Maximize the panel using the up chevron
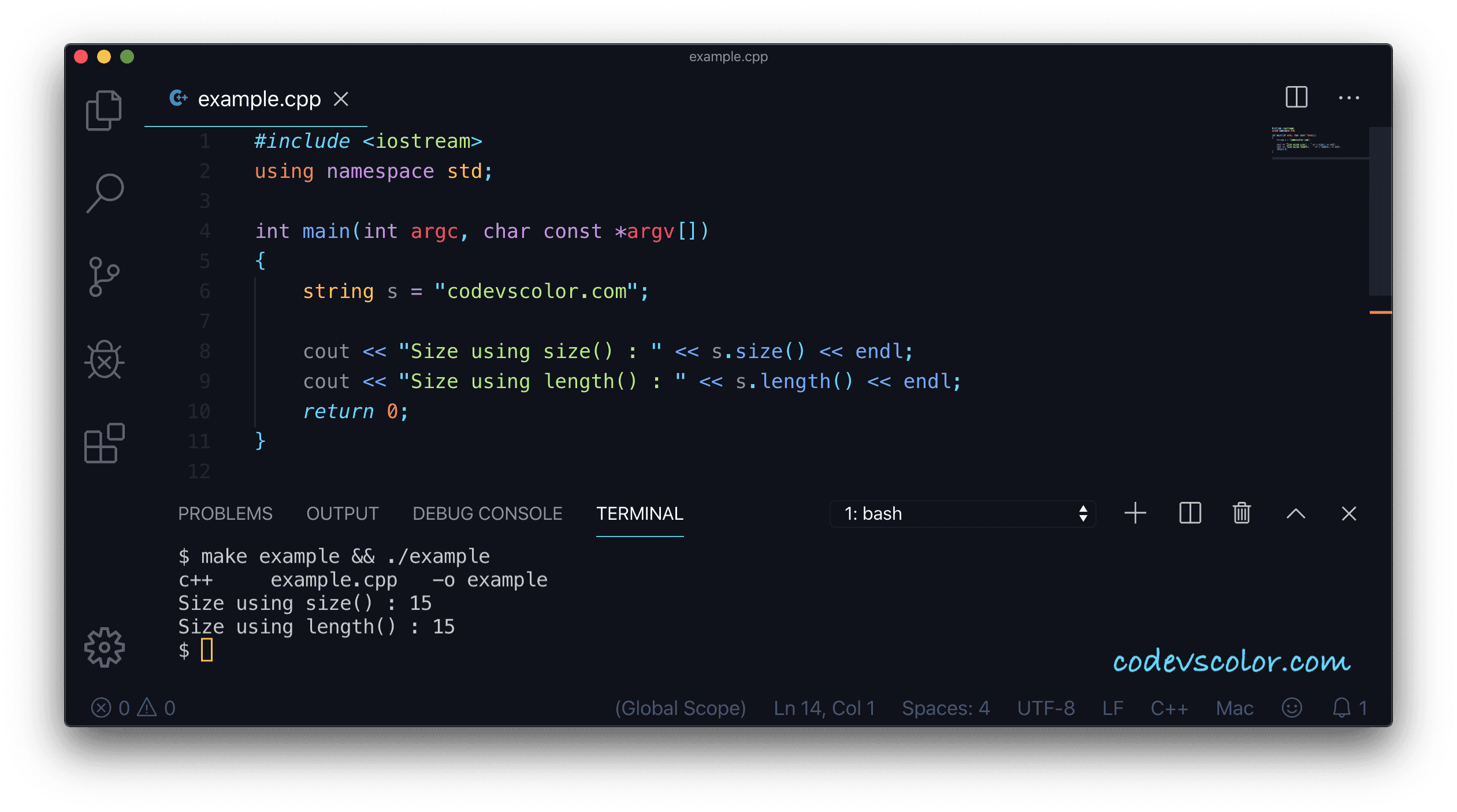The width and height of the screenshot is (1457, 812). (1296, 513)
